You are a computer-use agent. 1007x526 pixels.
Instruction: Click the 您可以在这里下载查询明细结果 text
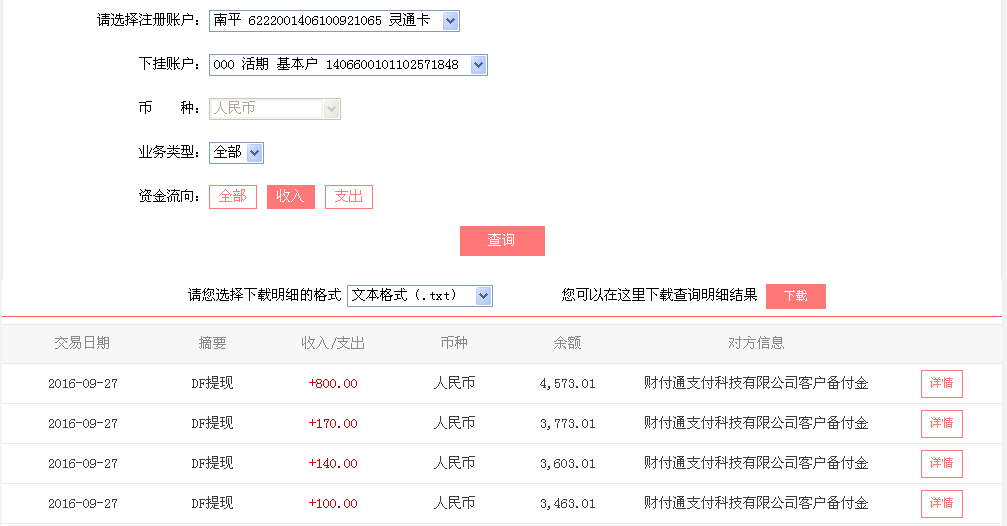pos(660,295)
